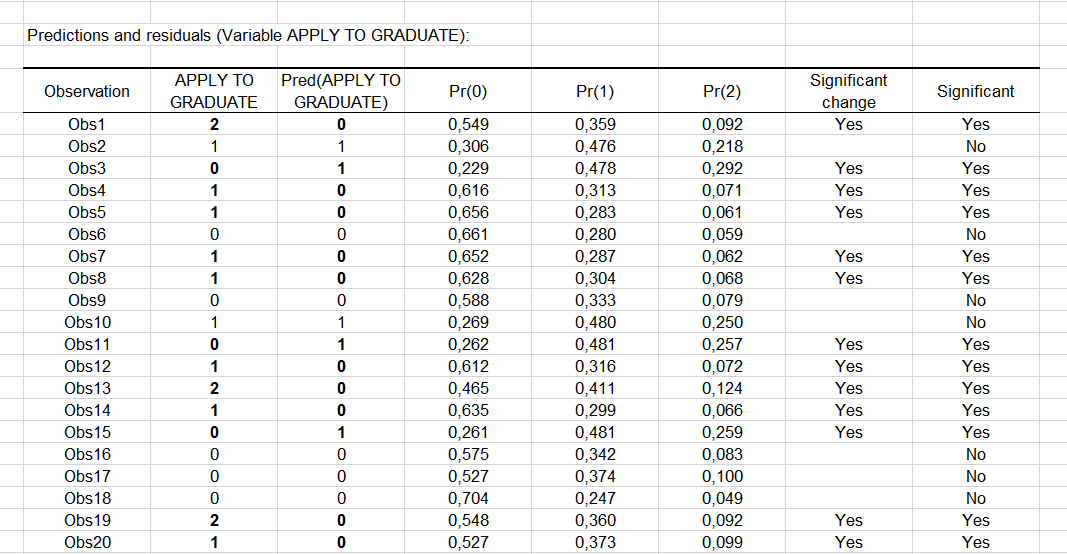Image resolution: width=1067 pixels, height=554 pixels.
Task: Select the Obs1 row label
Action: 87,125
